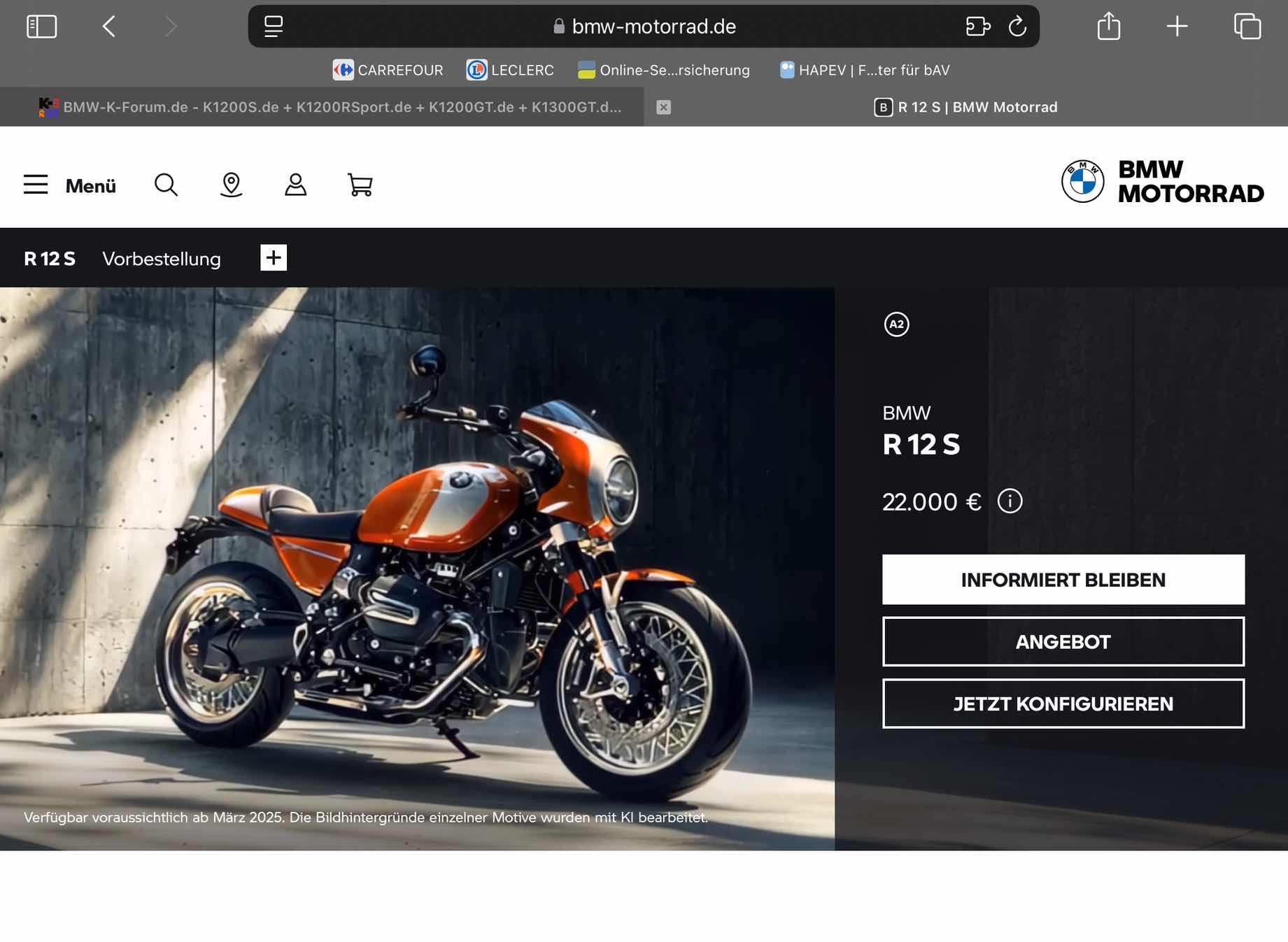Go back to the previous page

tap(109, 27)
